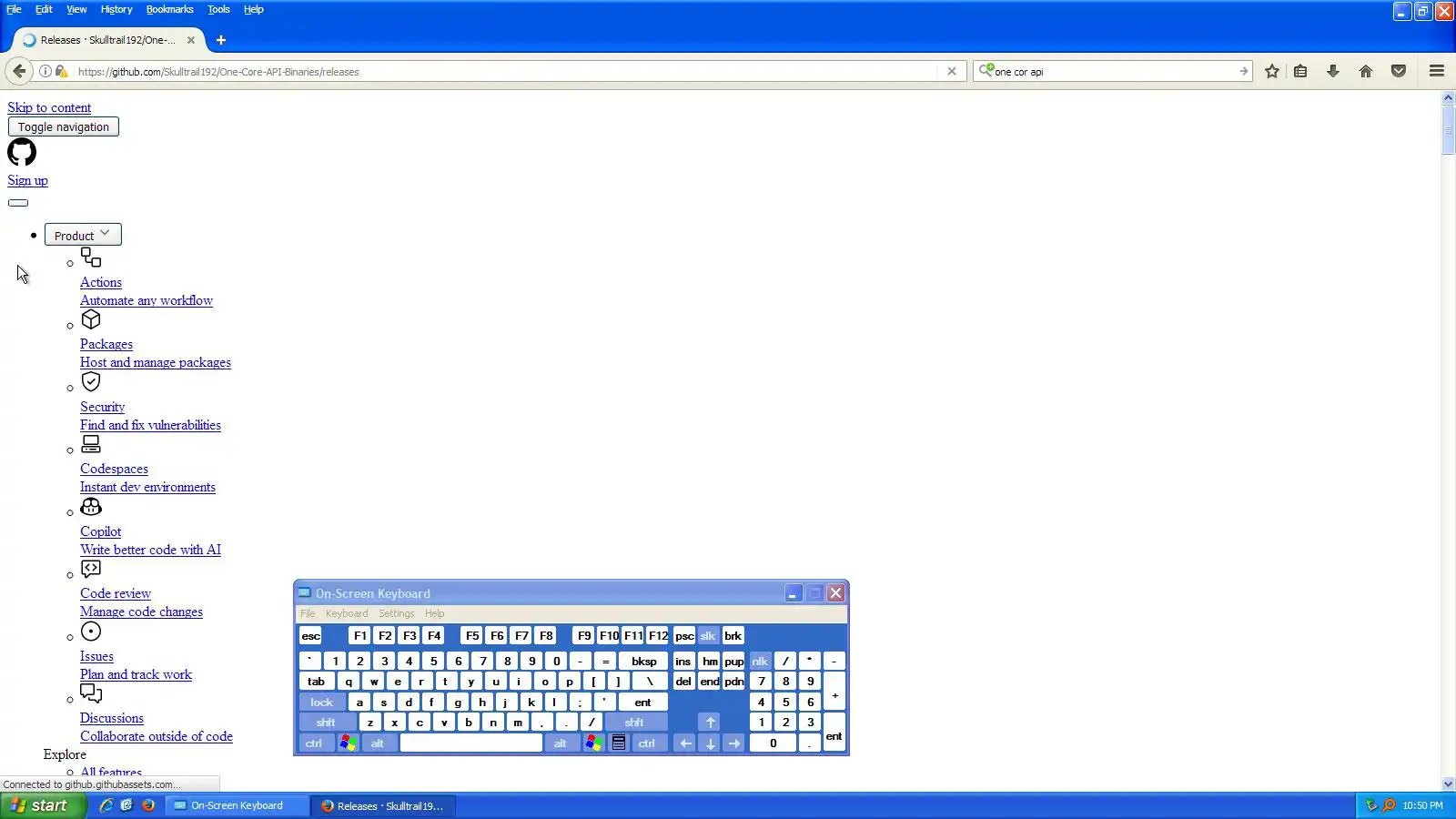Open the Collaborate outside of code link
1456x819 pixels.
[x=157, y=736]
